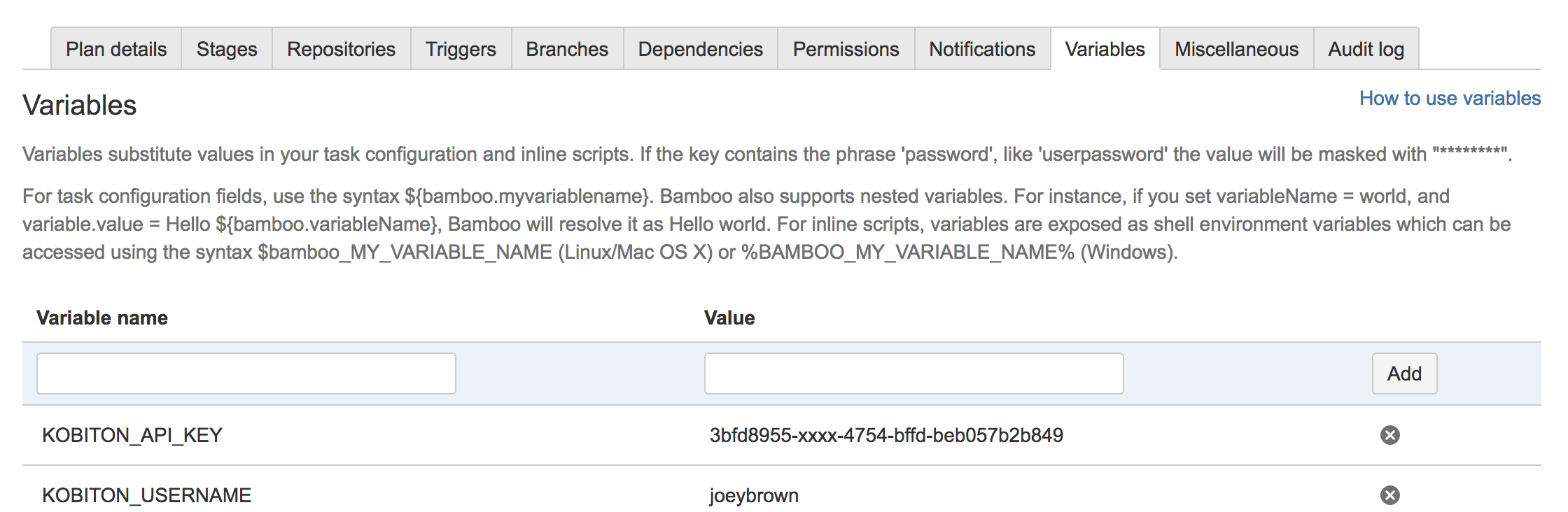
Task: Focus the new variable Value field
Action: 913,374
